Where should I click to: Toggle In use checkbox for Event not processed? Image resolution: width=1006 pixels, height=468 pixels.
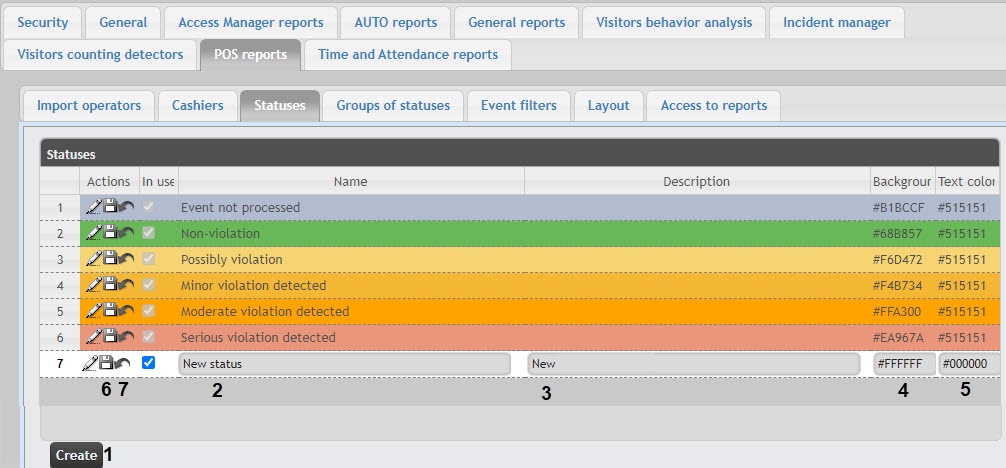point(149,207)
